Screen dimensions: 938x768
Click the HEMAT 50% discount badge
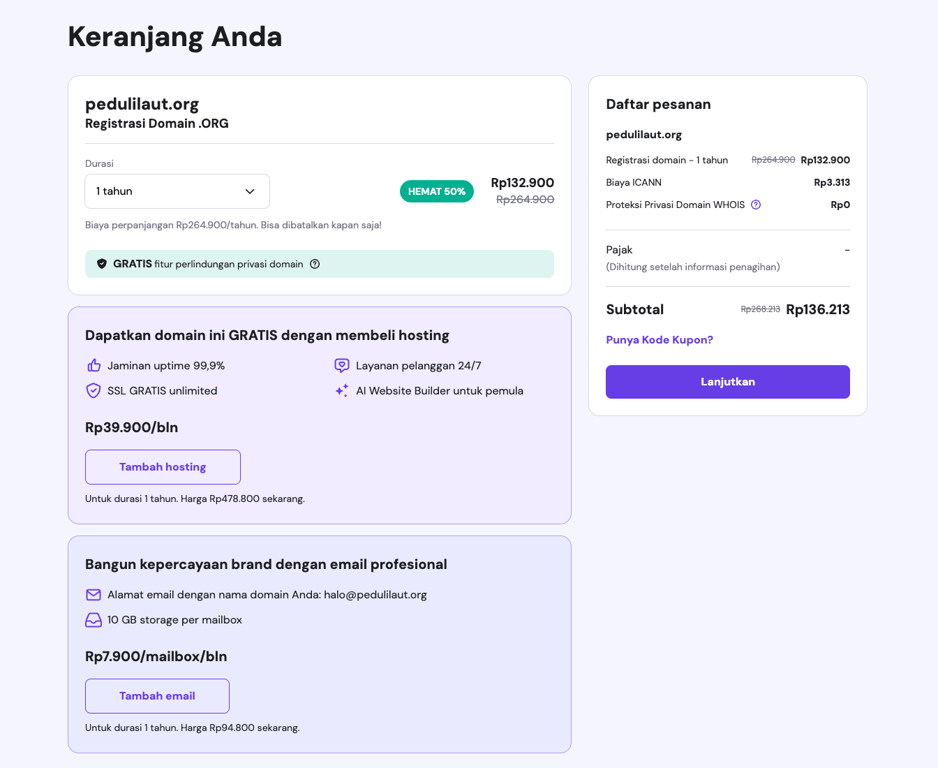coord(436,190)
